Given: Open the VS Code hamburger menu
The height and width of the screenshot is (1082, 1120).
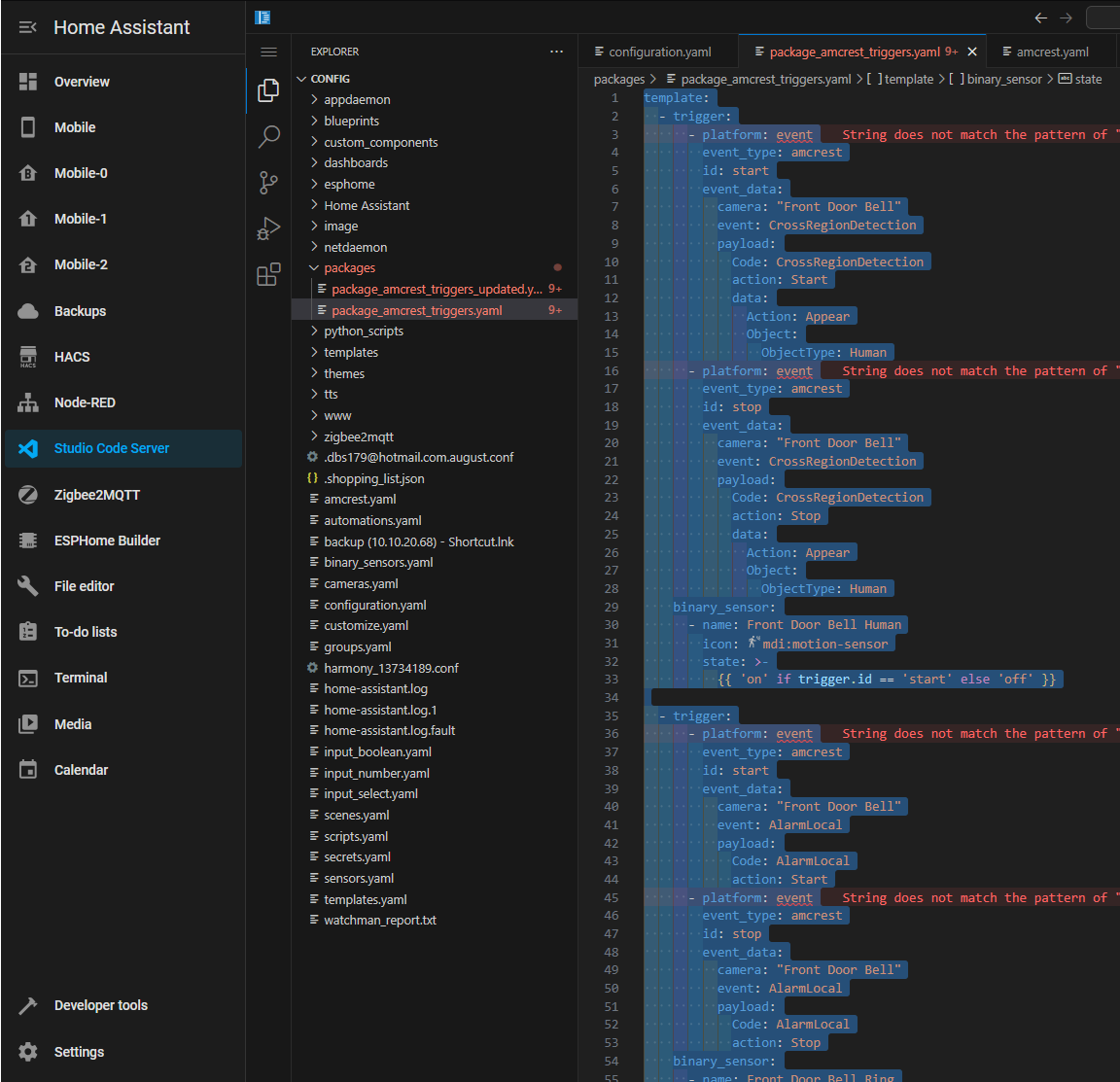Looking at the screenshot, I should coord(269,52).
